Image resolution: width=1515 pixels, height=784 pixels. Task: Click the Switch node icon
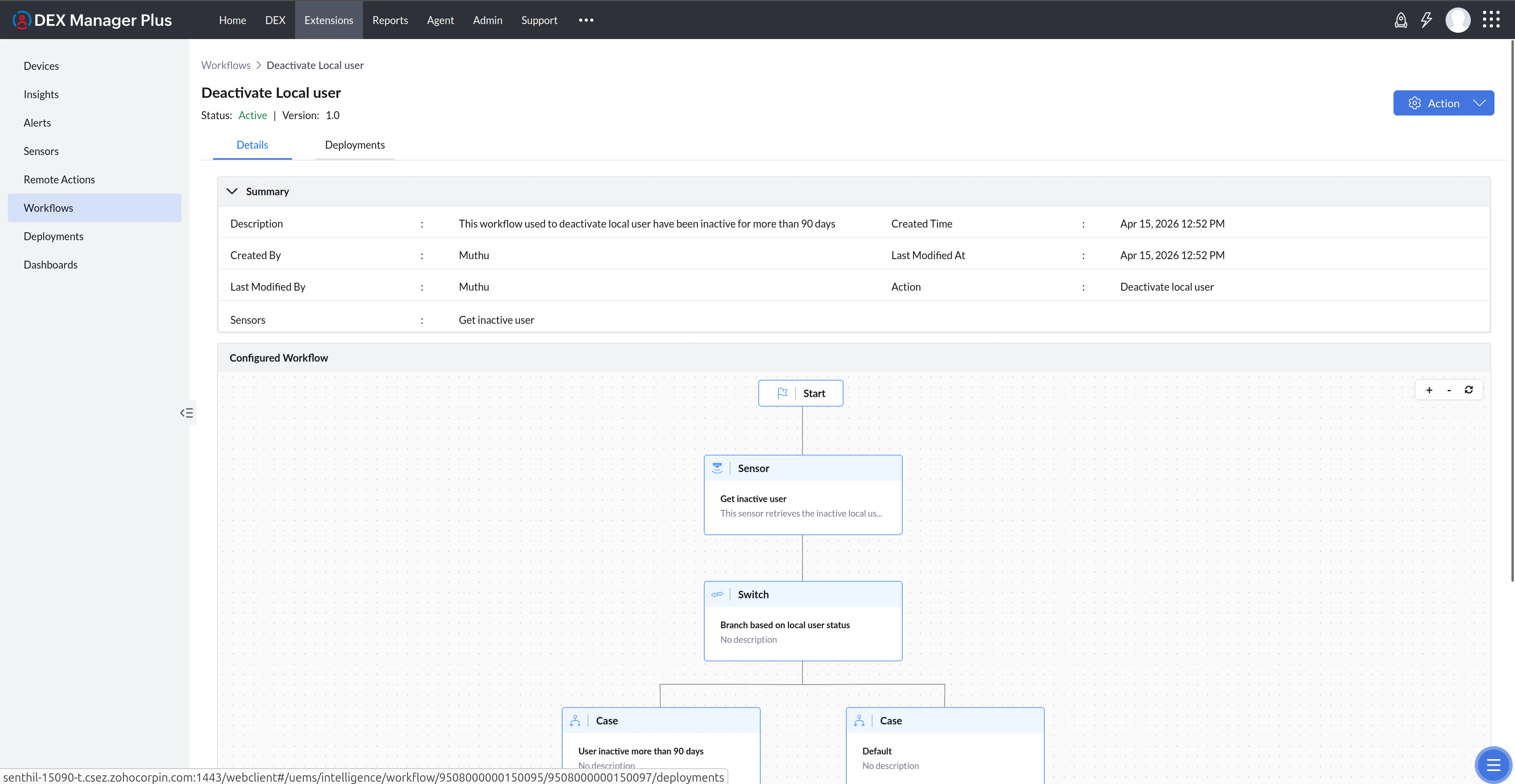[717, 594]
